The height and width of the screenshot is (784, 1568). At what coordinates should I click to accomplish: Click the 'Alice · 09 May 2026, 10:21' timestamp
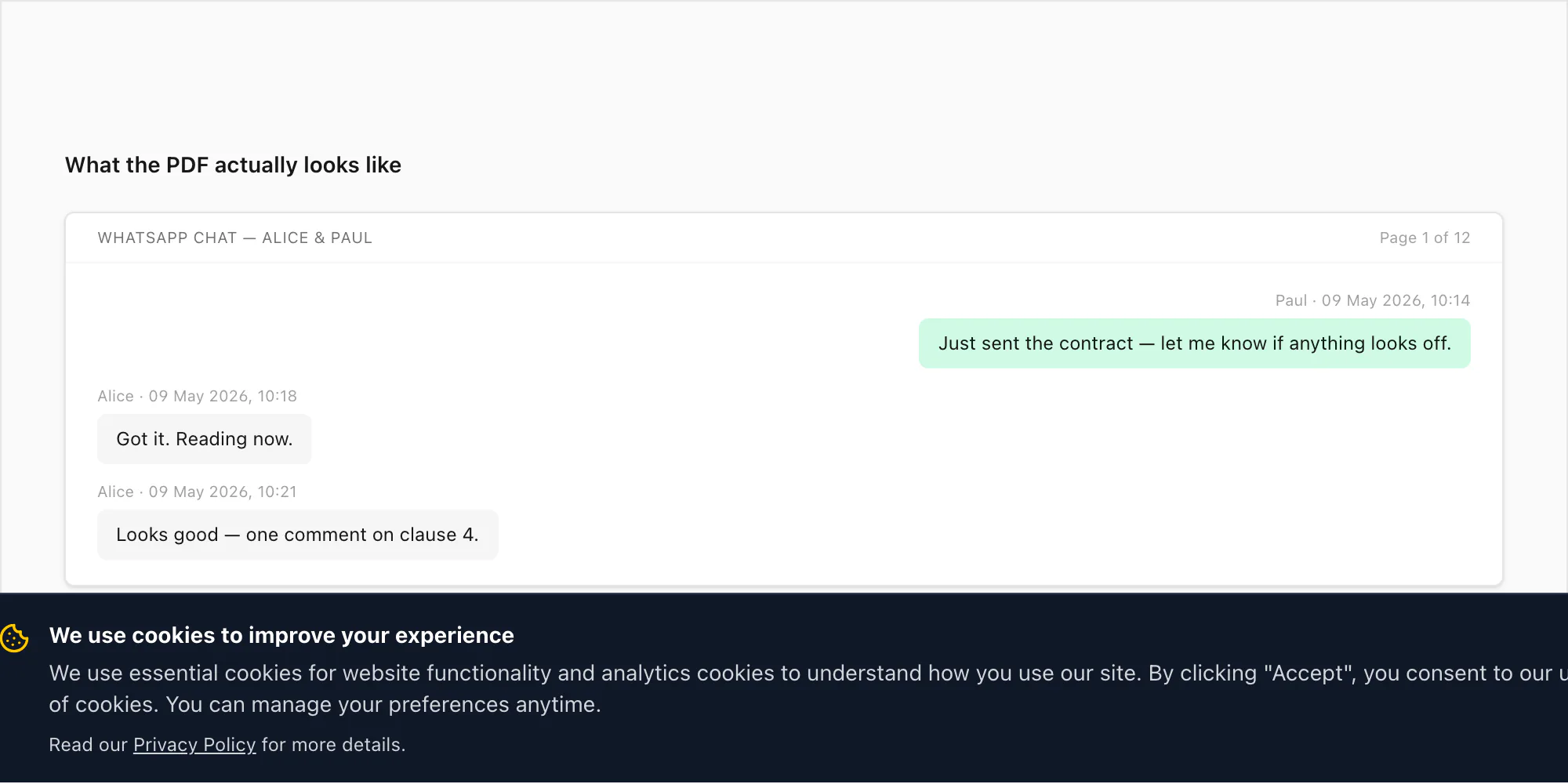coord(198,492)
